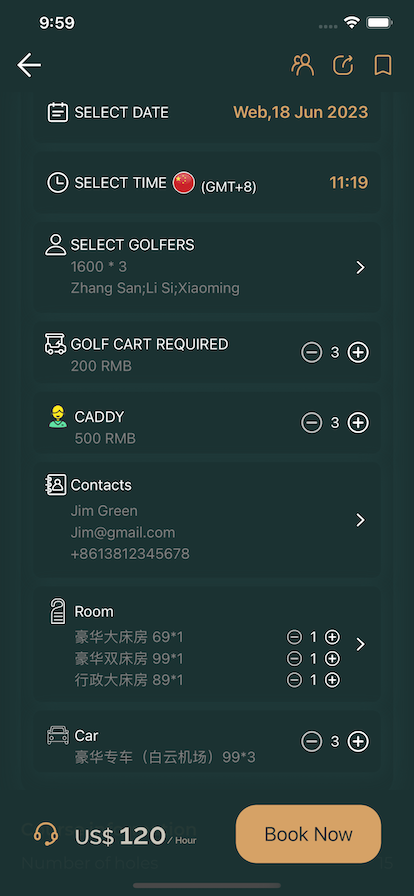Change the date Web,18 Jun 2023
The height and width of the screenshot is (896, 414).
pos(300,112)
